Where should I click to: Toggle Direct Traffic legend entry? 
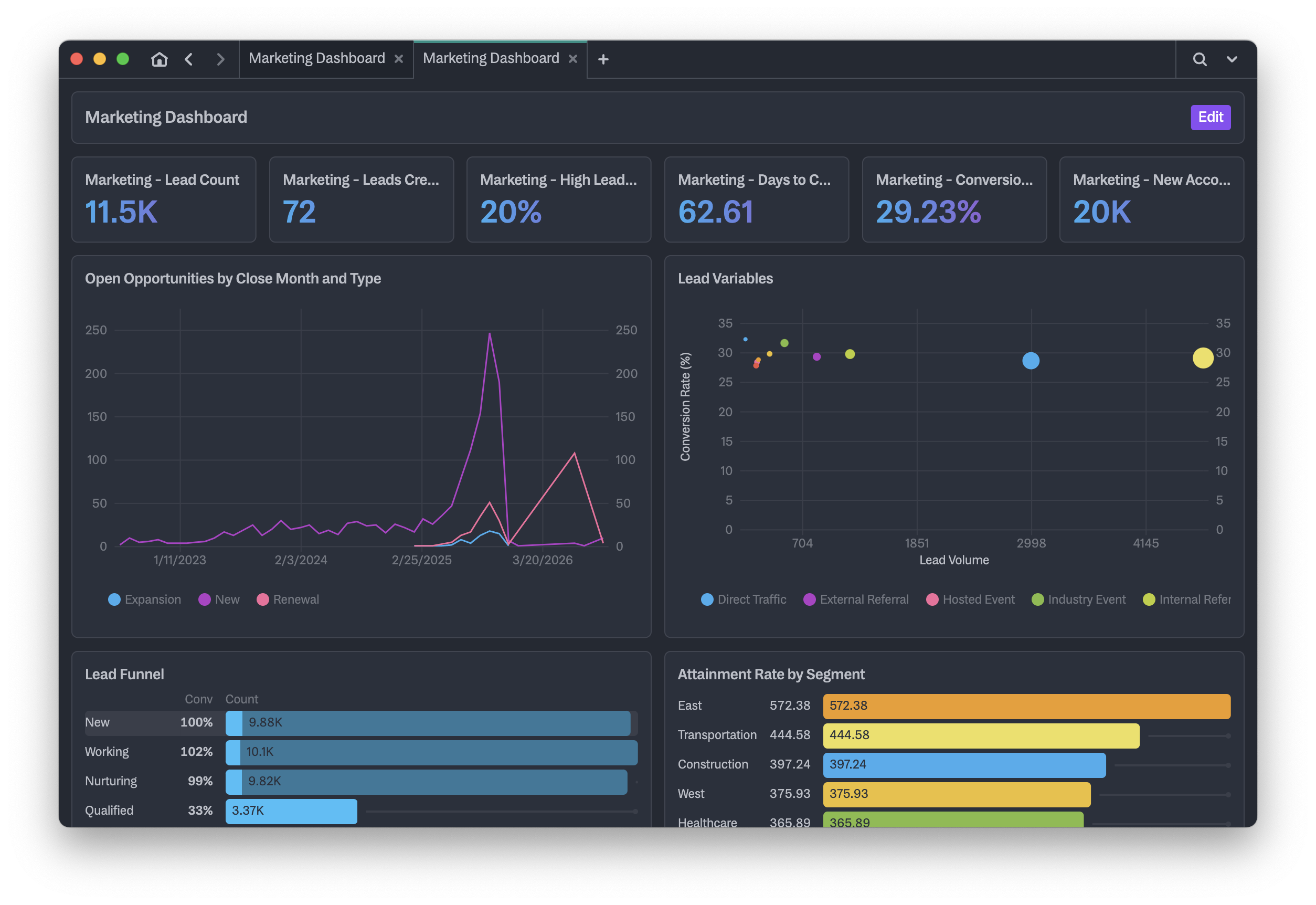click(744, 599)
